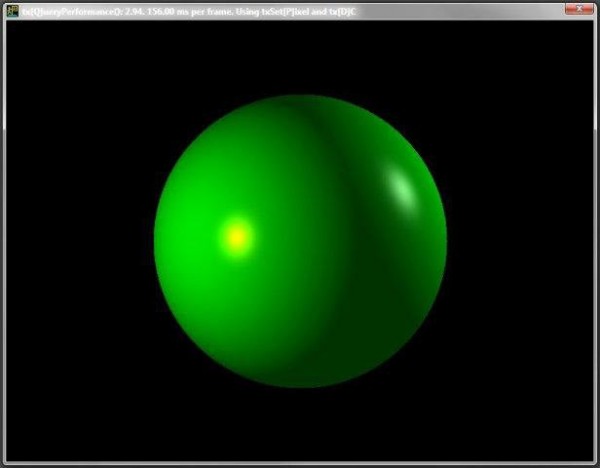
Task: Click the leftmost edge of the green sphere
Action: [x=156, y=242]
